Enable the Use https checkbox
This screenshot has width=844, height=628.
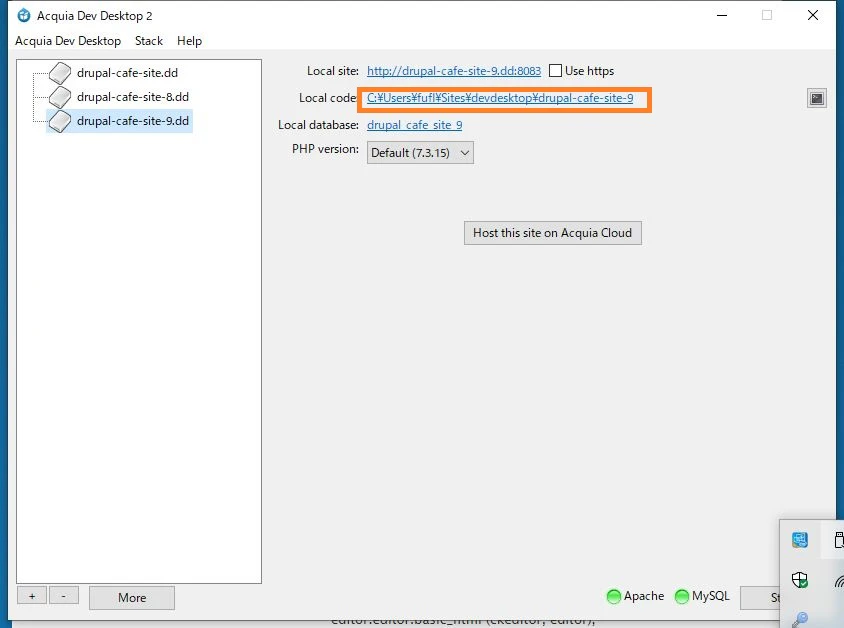pyautogui.click(x=555, y=71)
